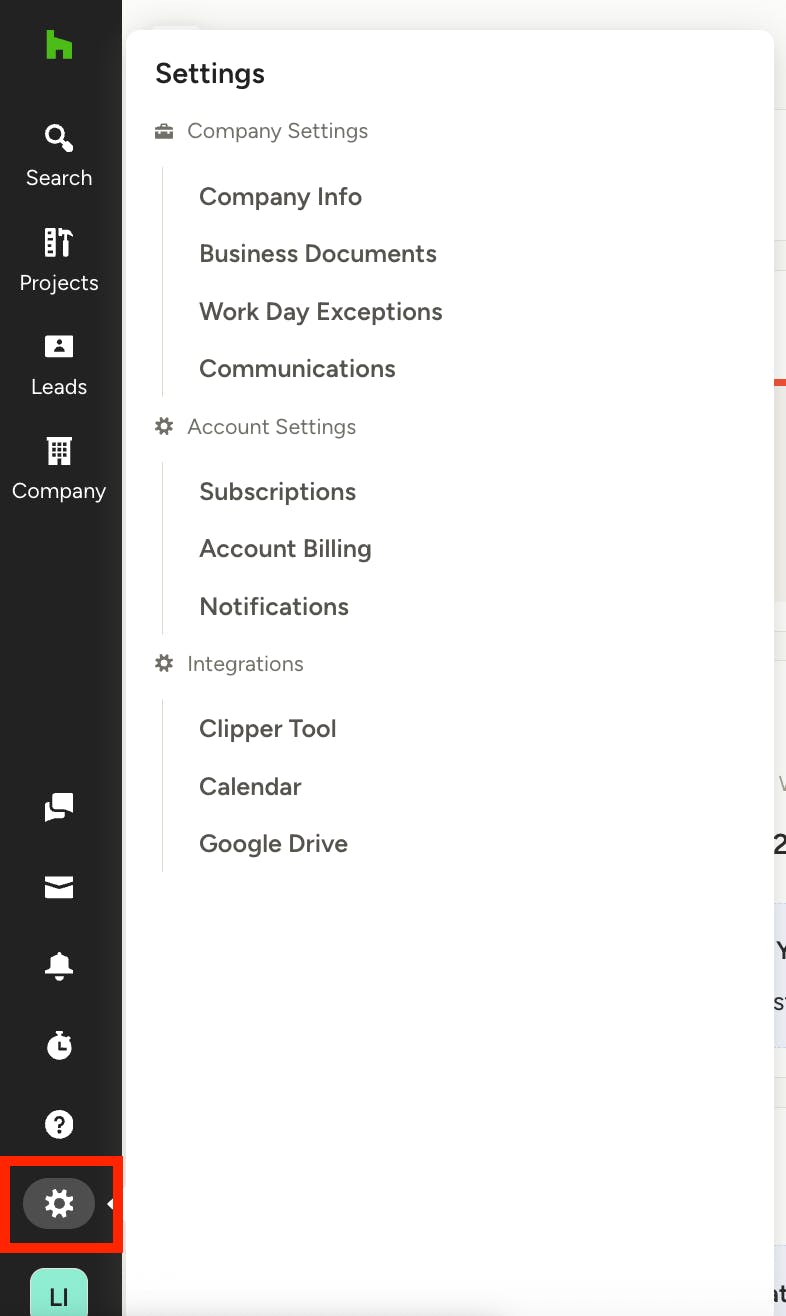Open Work Day Exceptions settings
The image size is (786, 1316).
[x=321, y=312]
